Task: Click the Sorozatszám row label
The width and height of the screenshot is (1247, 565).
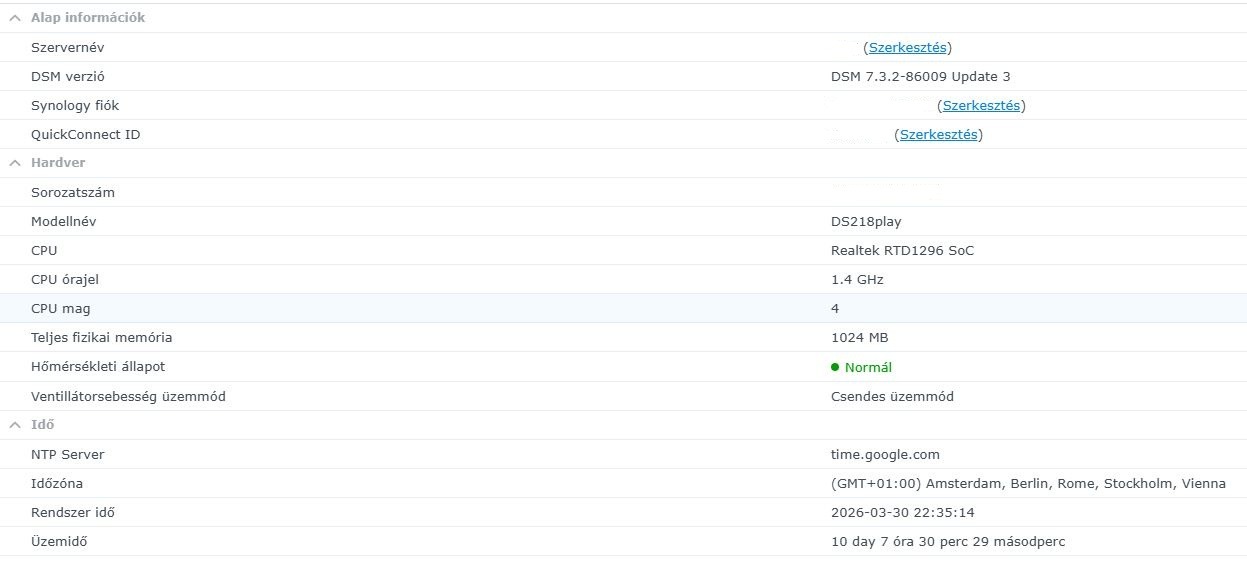Action: [x=73, y=192]
